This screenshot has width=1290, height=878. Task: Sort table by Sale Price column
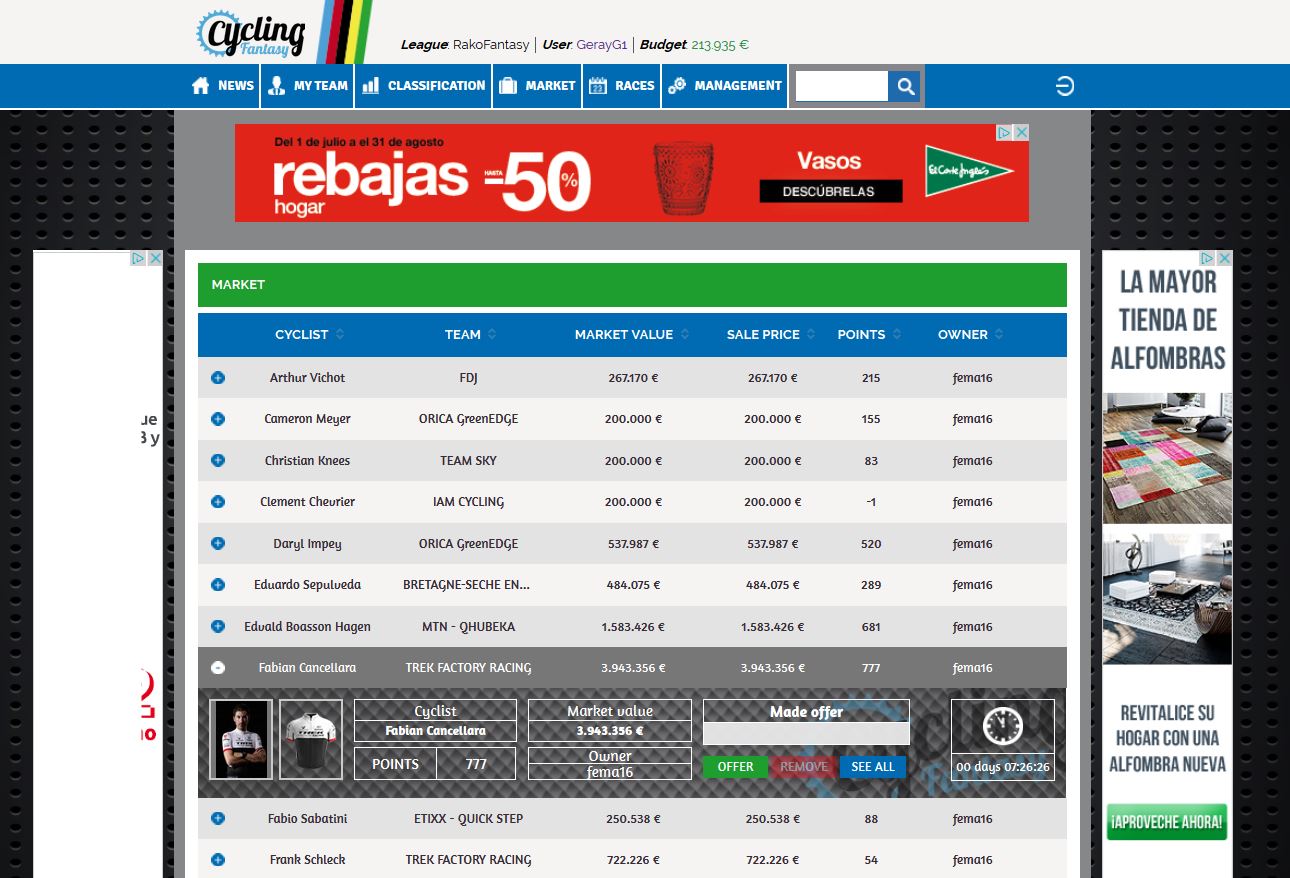(x=771, y=334)
